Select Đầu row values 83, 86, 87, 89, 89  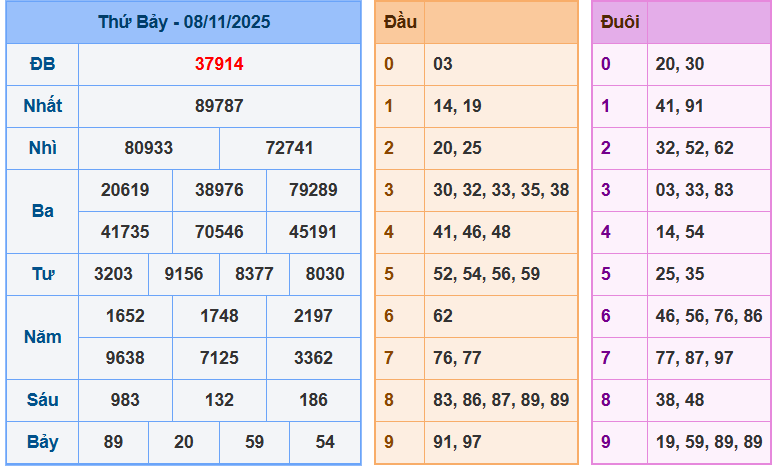coord(501,400)
